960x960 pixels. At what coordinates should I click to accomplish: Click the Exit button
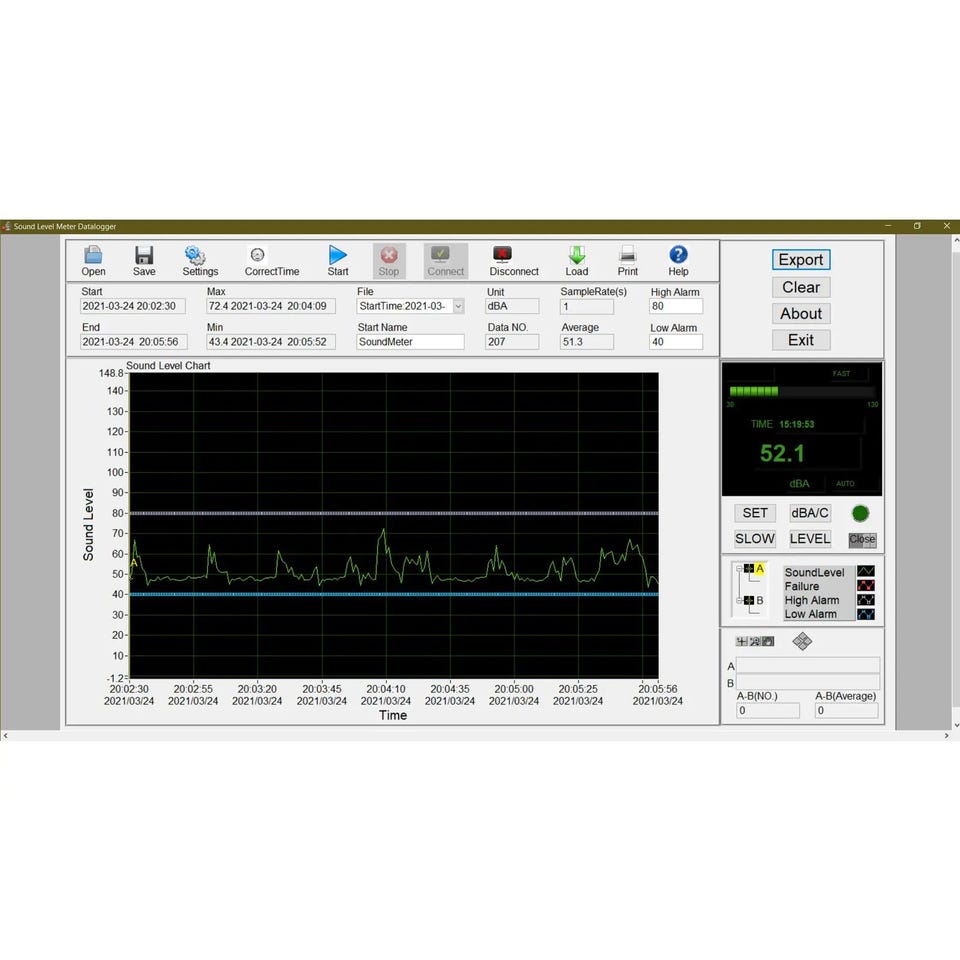(x=801, y=340)
